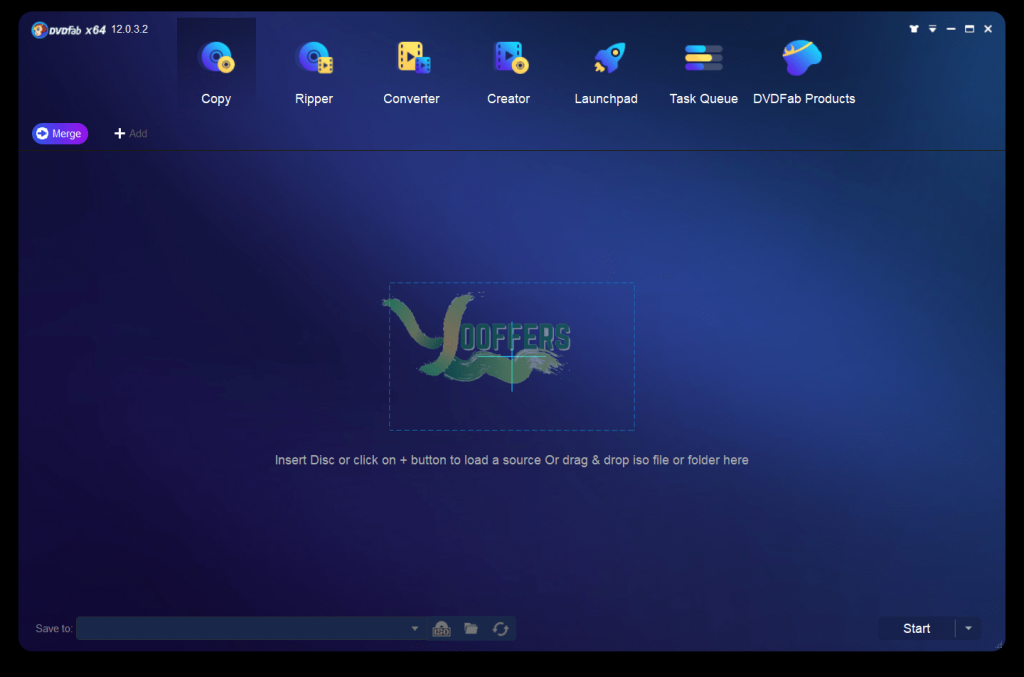Open the Copy module

click(216, 72)
